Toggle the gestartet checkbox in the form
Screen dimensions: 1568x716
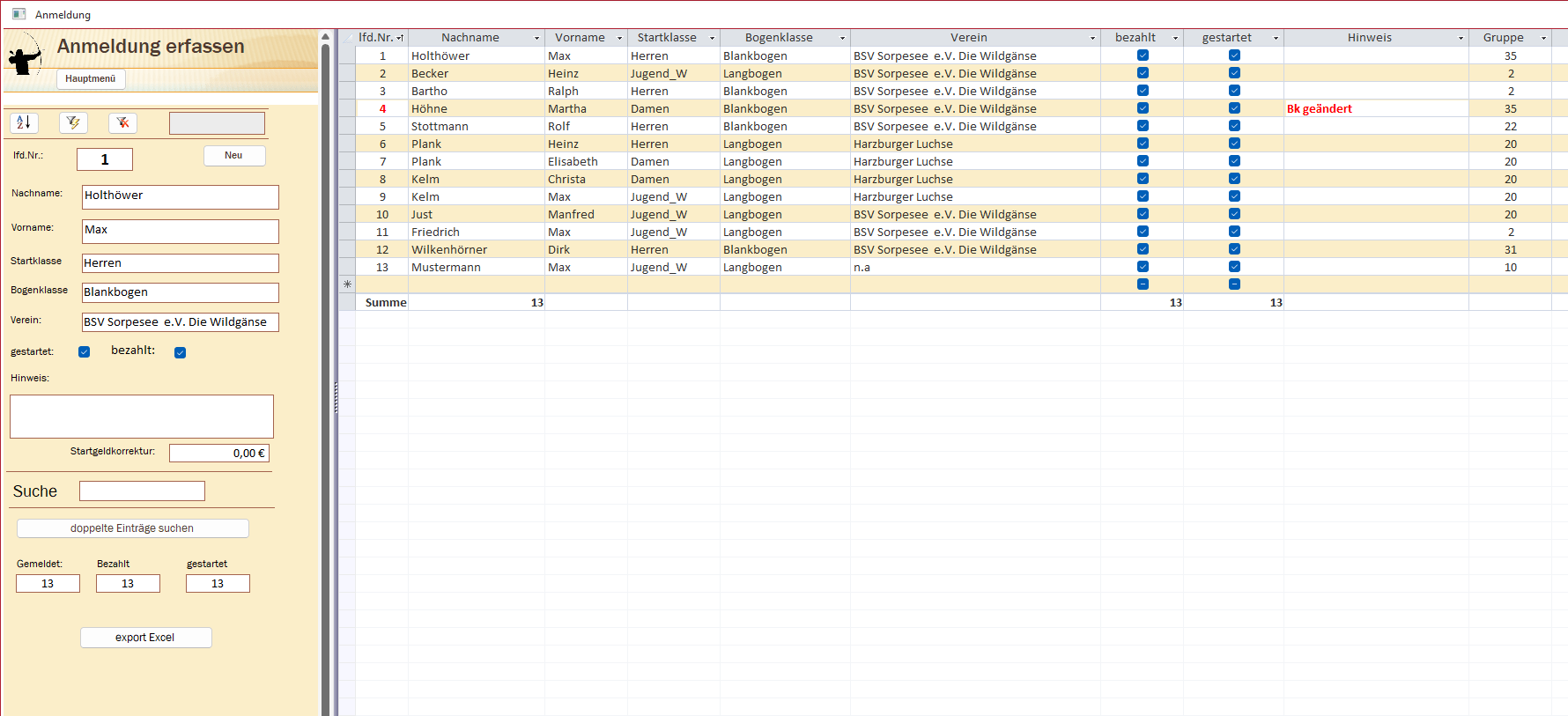pos(85,352)
